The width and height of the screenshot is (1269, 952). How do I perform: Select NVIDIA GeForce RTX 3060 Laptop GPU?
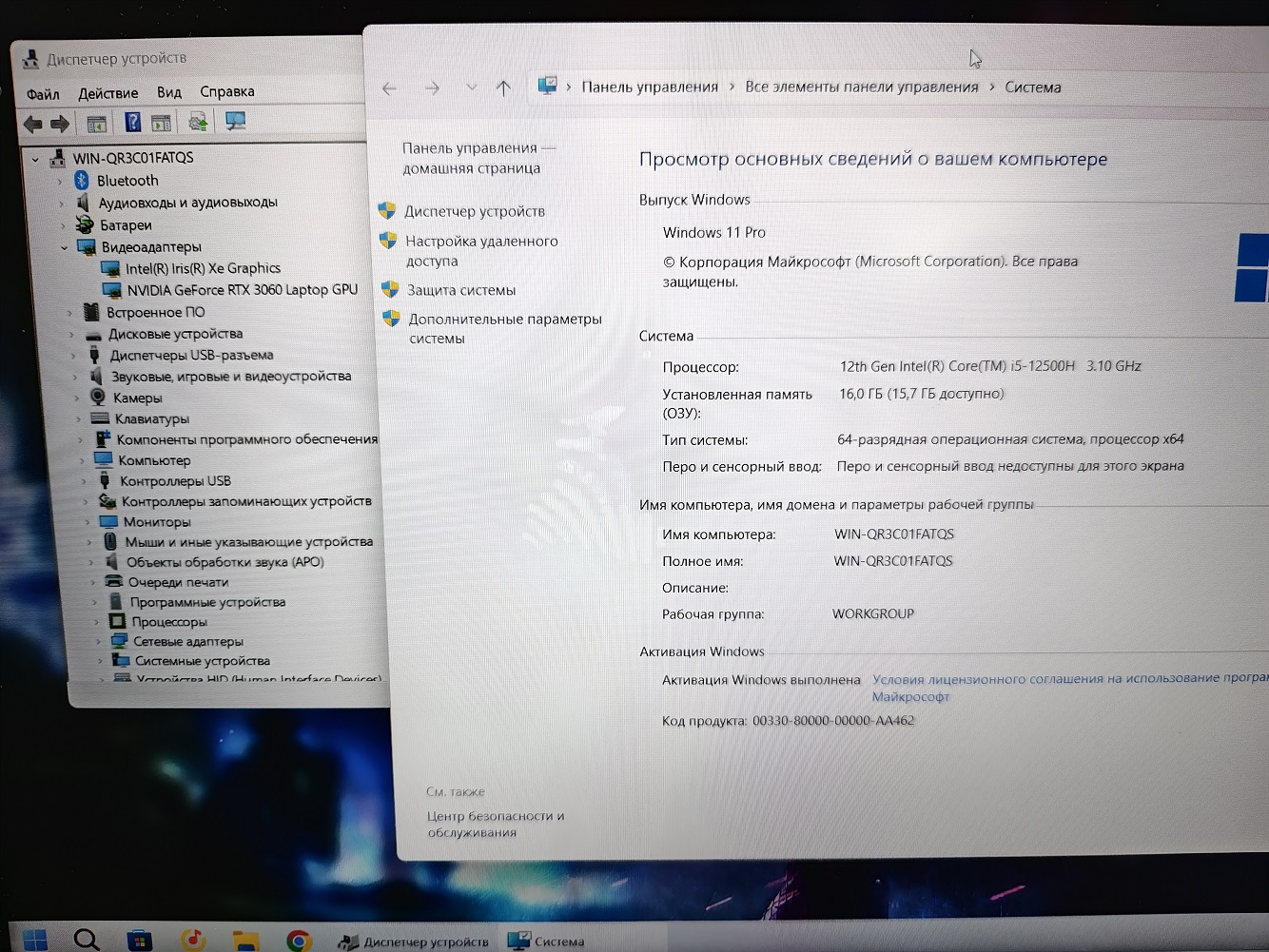pyautogui.click(x=243, y=290)
